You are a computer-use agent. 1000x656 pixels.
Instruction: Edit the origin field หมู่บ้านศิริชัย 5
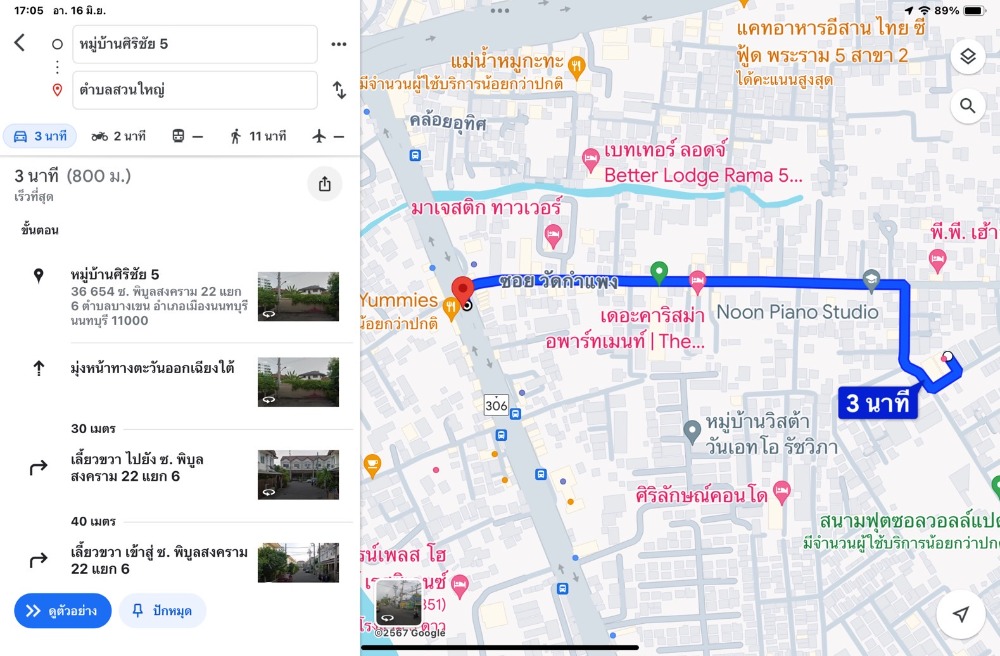point(197,44)
